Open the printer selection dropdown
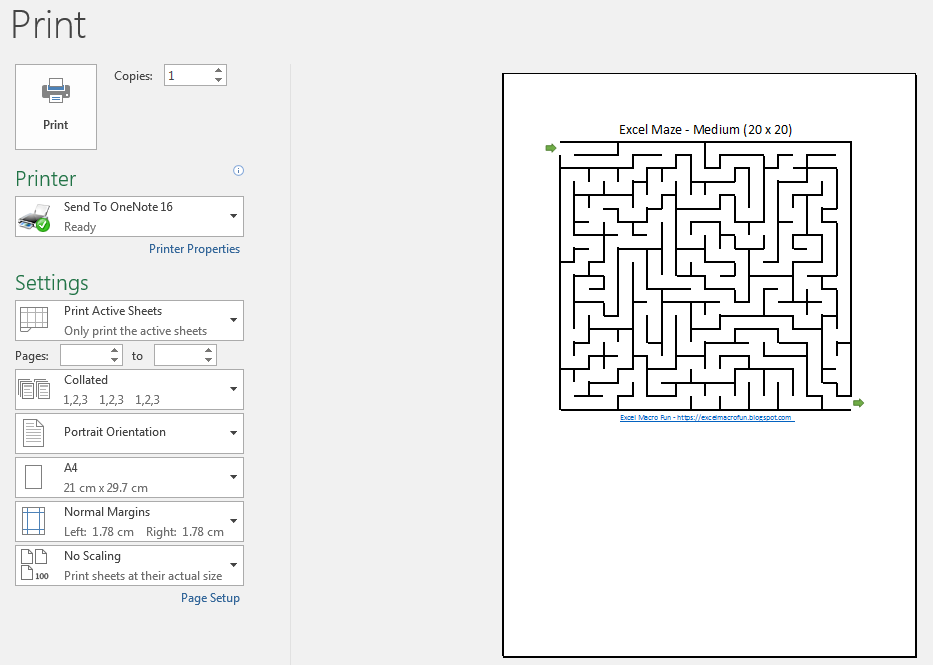Screen dimensions: 933x665 (x=235, y=216)
